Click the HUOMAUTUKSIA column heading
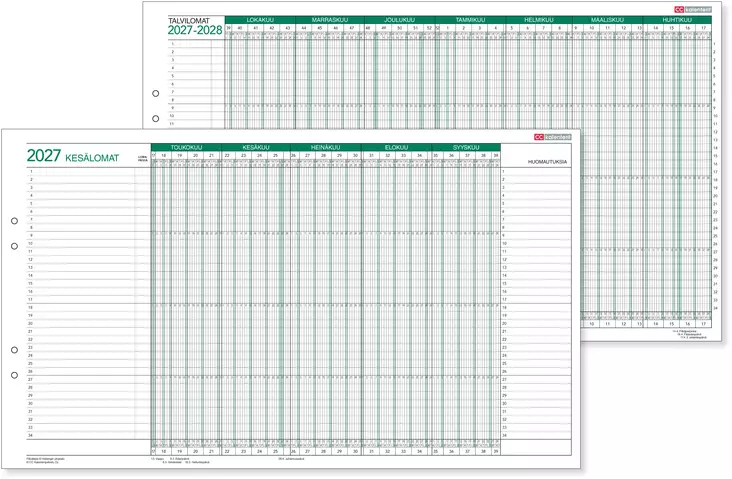 [547, 162]
